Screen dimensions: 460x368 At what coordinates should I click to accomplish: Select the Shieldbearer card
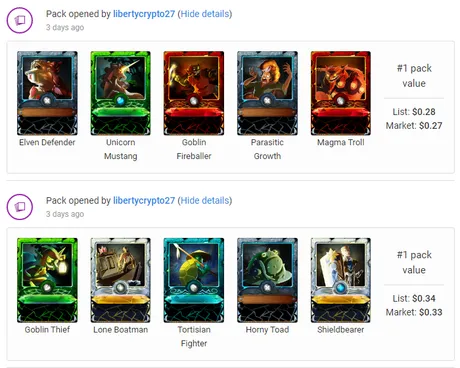point(341,280)
